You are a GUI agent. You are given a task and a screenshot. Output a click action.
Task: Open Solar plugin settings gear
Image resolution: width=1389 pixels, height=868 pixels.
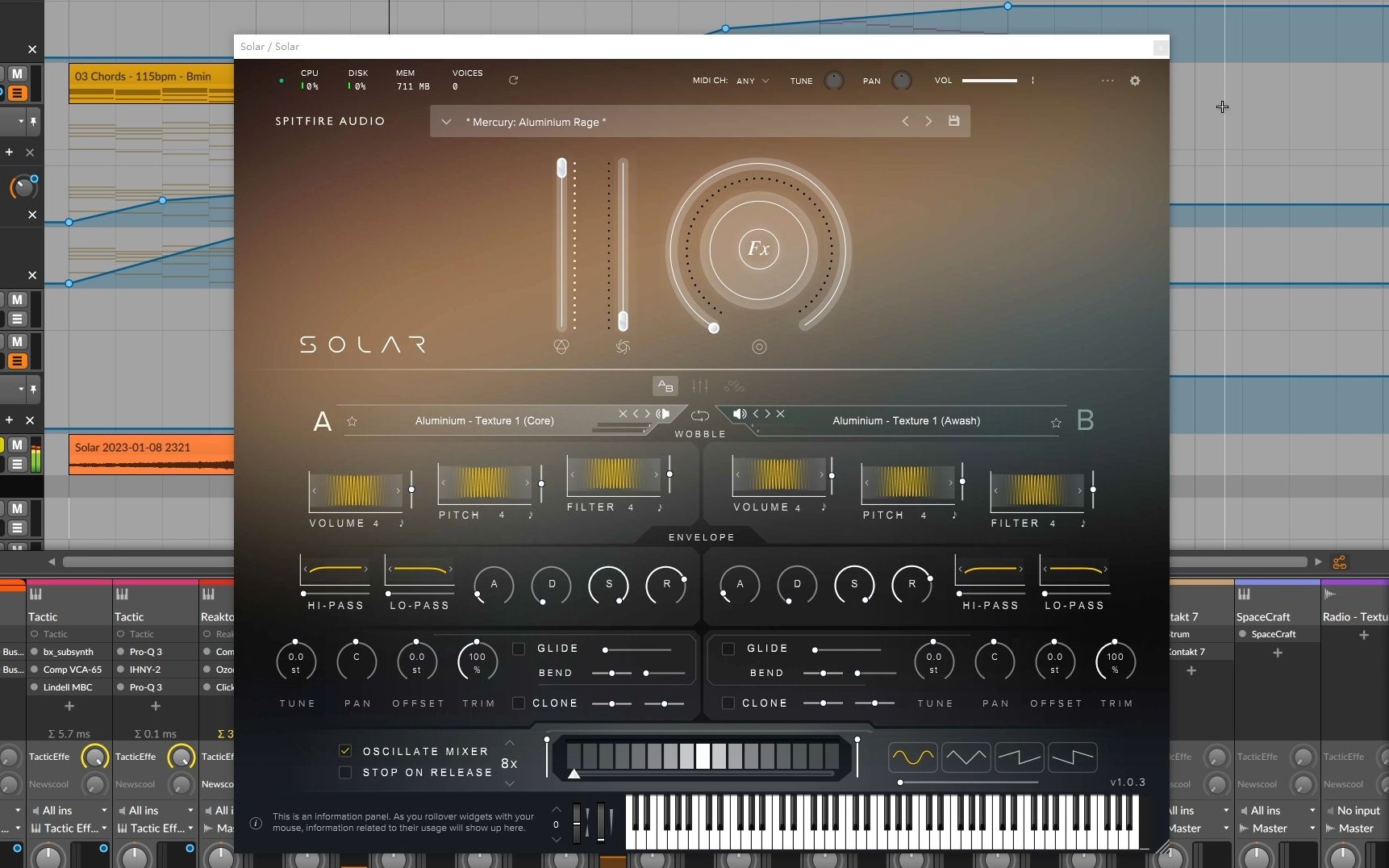1134,81
